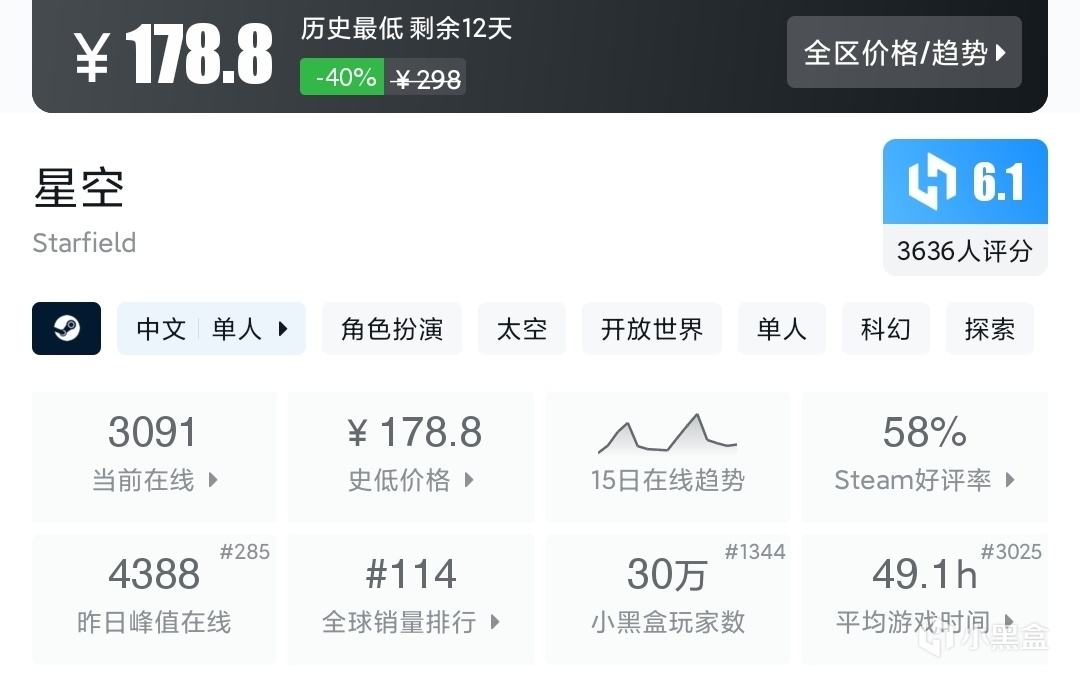This screenshot has width=1080, height=674.
Task: Click the #285 rank label
Action: click(245, 551)
